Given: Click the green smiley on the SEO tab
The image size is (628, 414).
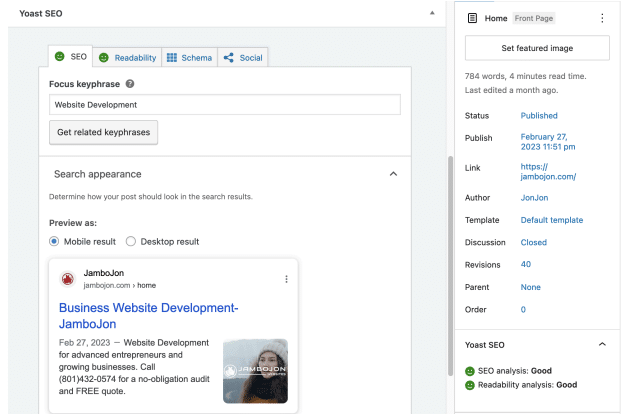Looking at the screenshot, I should 60,56.
